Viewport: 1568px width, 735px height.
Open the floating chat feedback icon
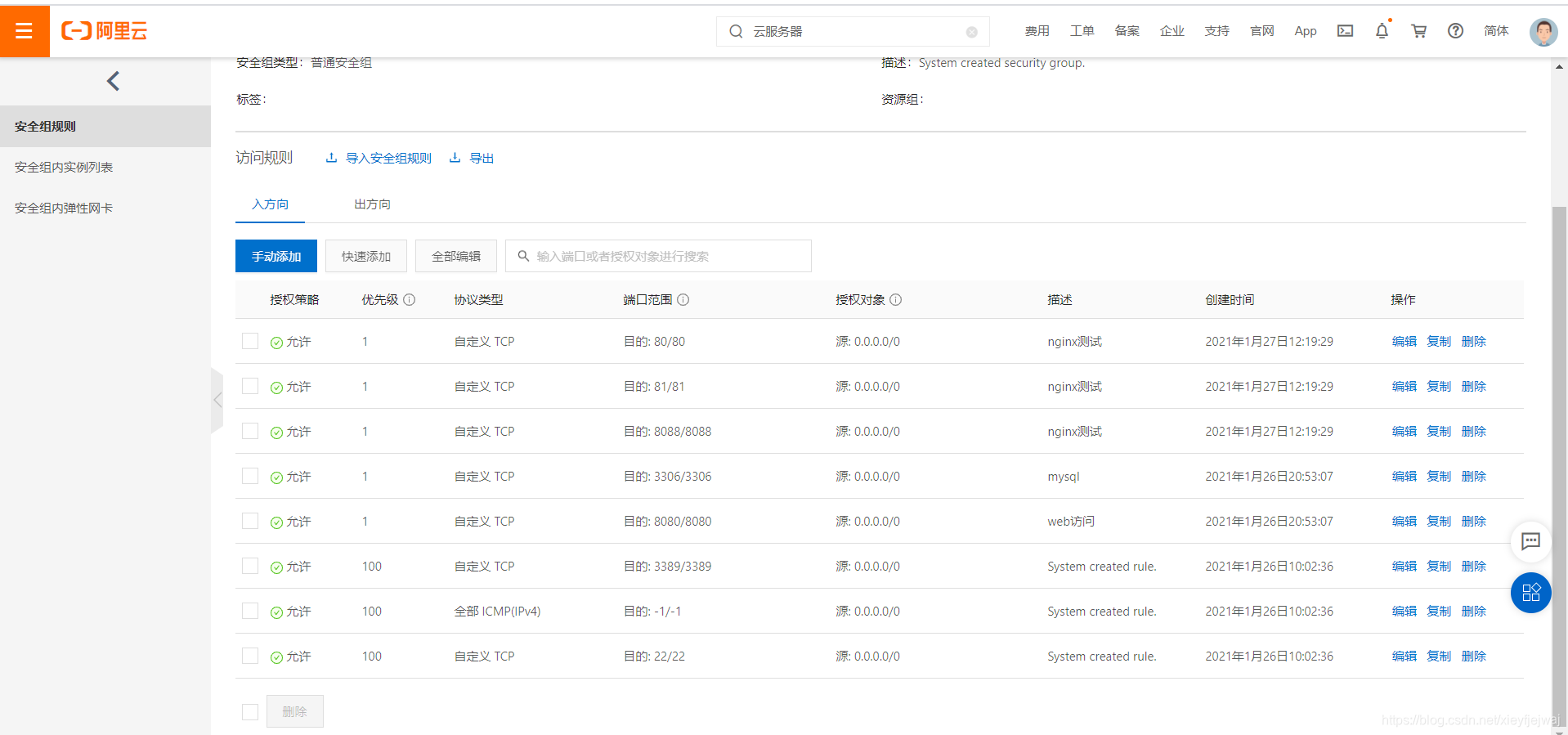click(x=1530, y=541)
